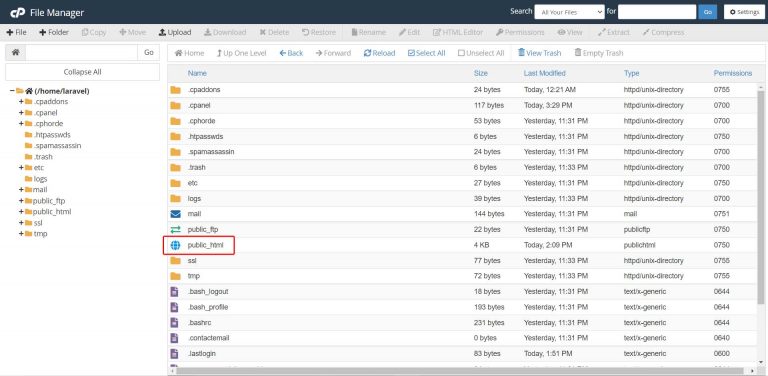Screen dimensions: 768x376
Task: Create a new file with +File
Action: pyautogui.click(x=17, y=32)
